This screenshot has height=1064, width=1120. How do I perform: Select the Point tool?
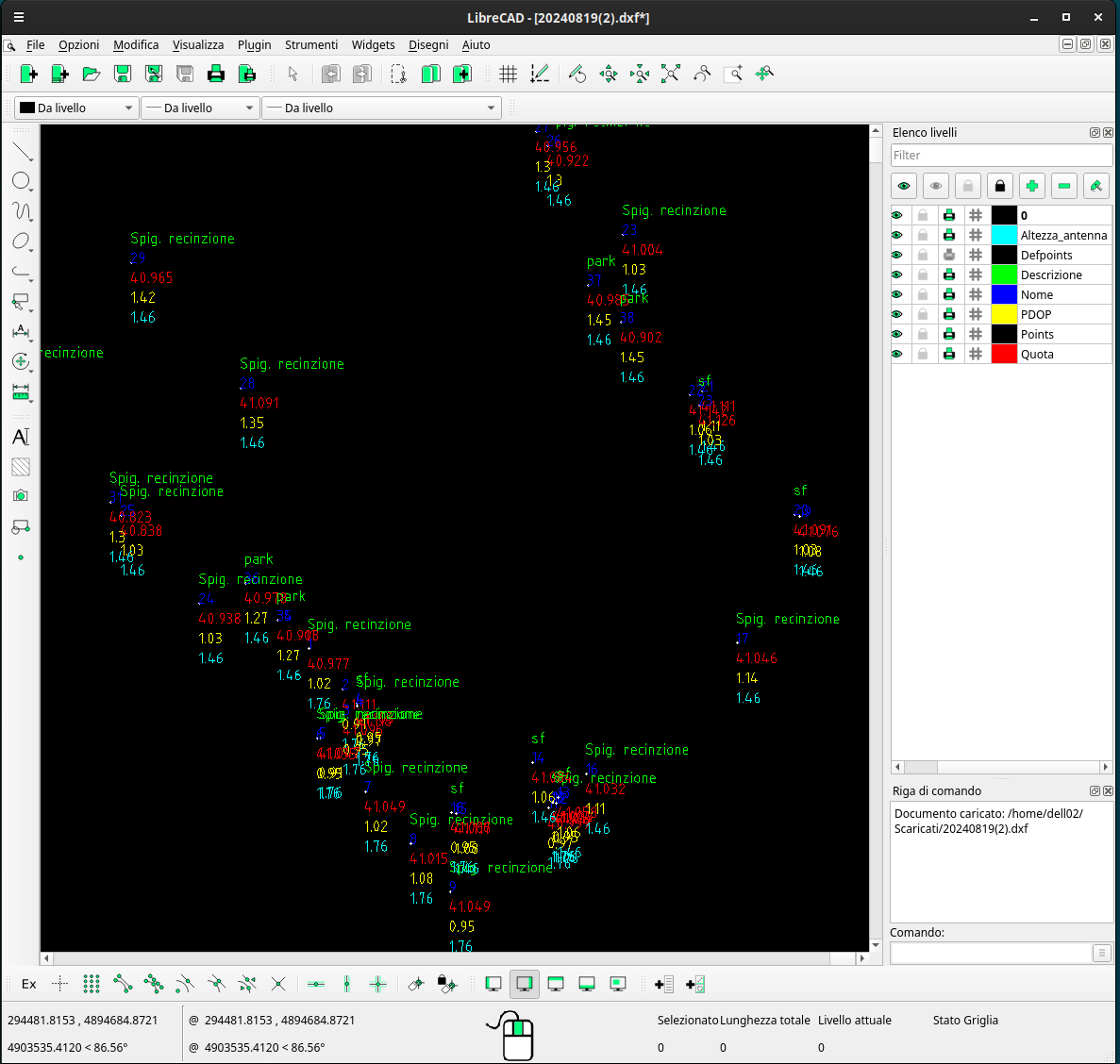click(22, 557)
